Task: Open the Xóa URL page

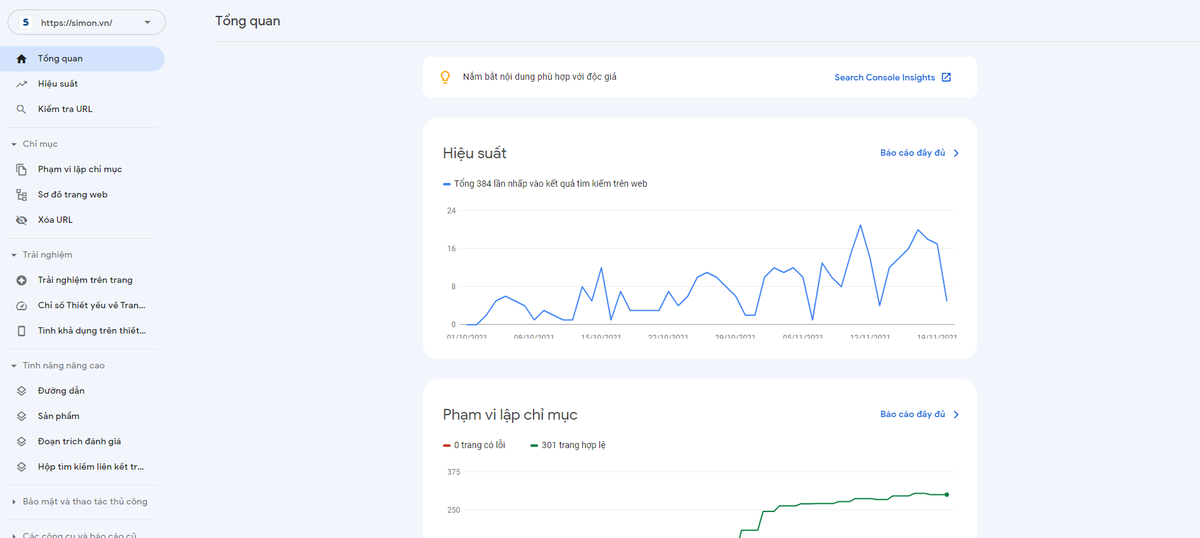Action: 82,220
